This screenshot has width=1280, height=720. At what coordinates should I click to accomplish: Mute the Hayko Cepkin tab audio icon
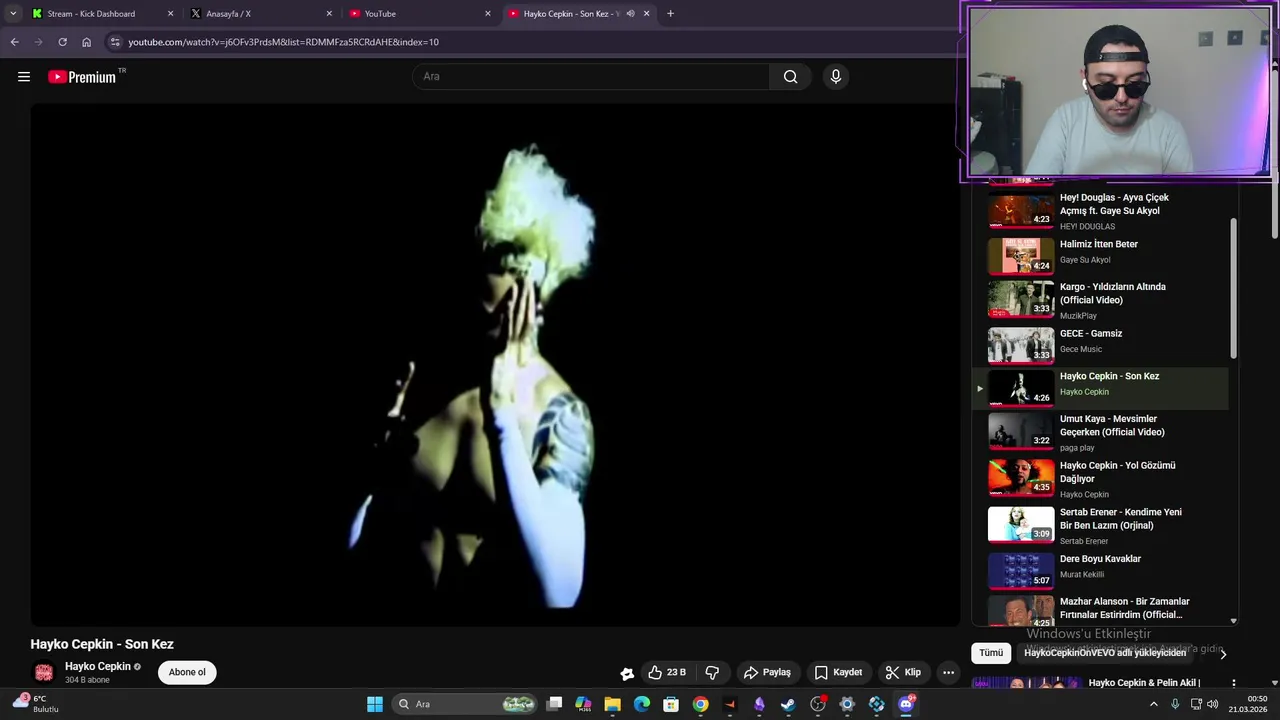point(630,14)
